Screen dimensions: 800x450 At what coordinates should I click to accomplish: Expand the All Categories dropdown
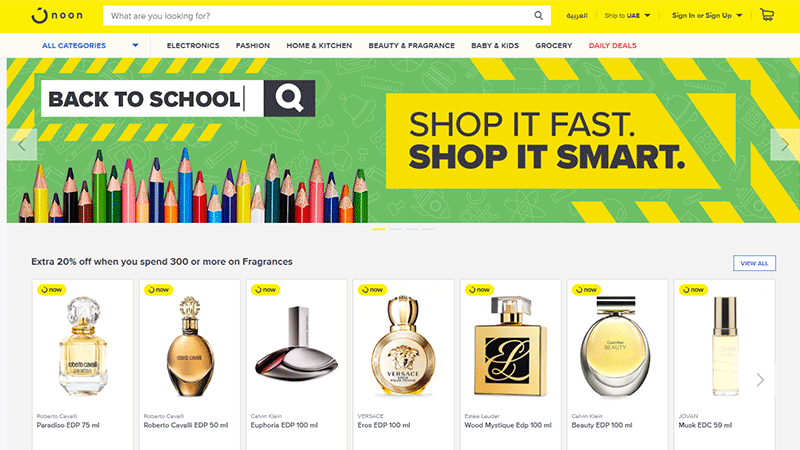pyautogui.click(x=90, y=45)
